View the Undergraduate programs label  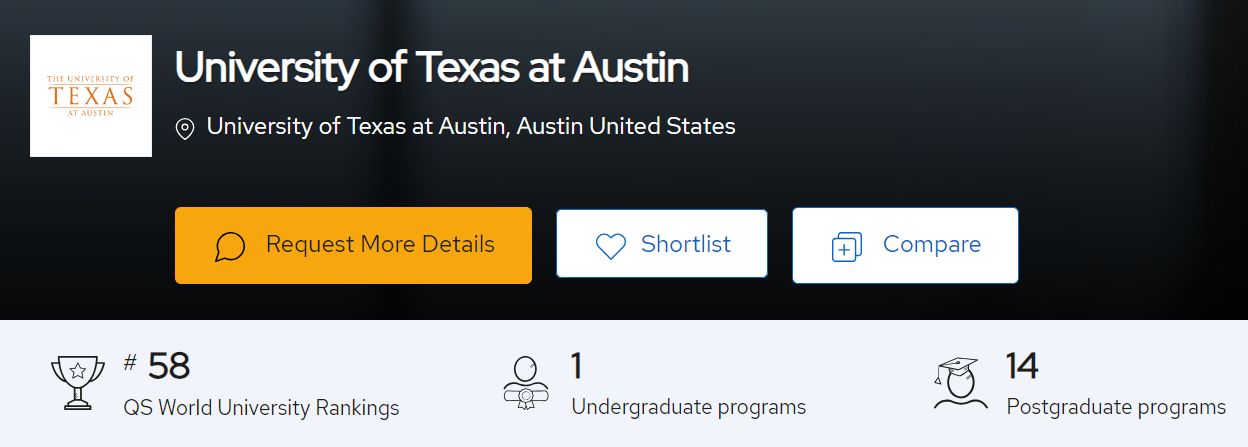pos(688,408)
